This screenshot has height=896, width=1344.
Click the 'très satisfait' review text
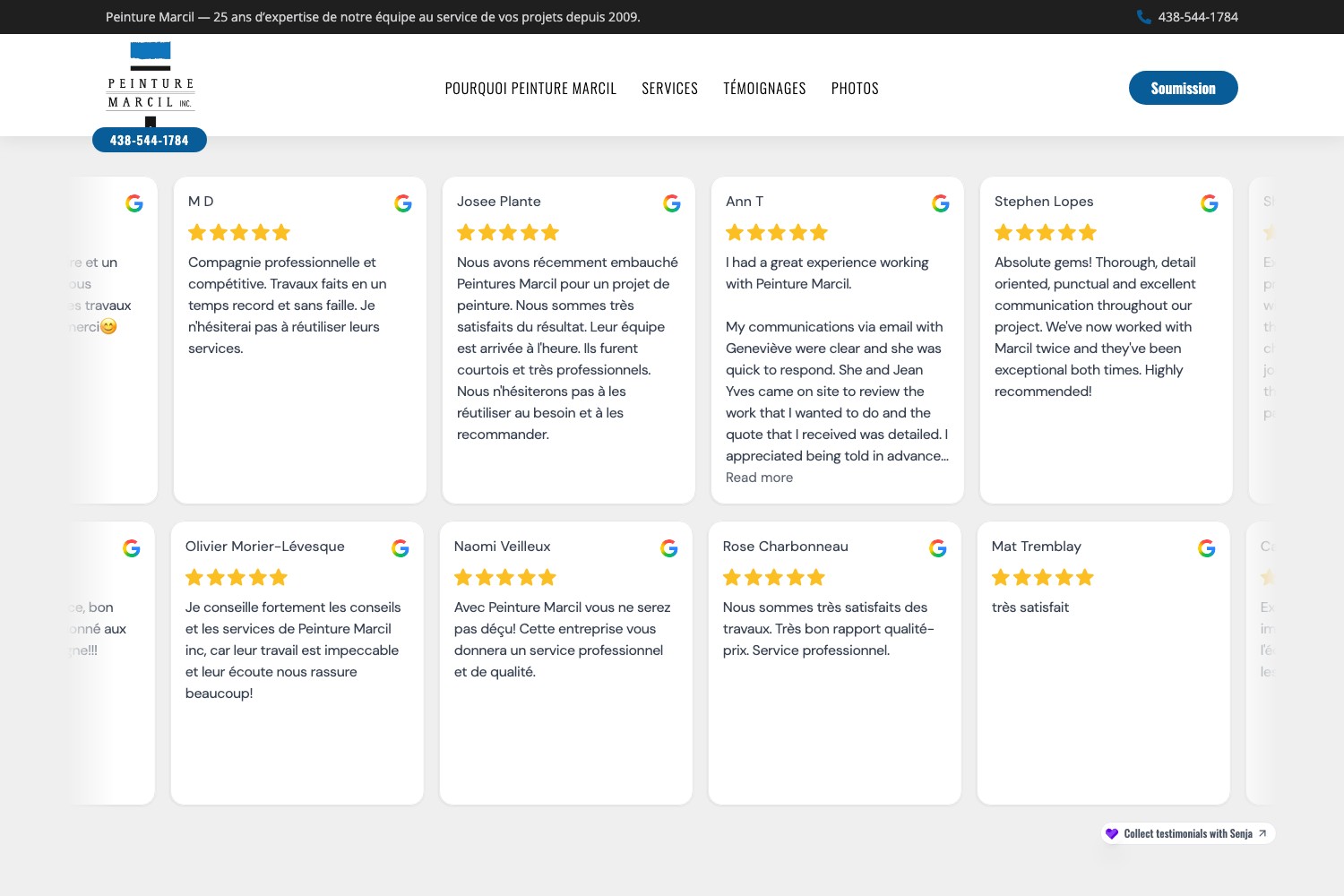point(1030,607)
